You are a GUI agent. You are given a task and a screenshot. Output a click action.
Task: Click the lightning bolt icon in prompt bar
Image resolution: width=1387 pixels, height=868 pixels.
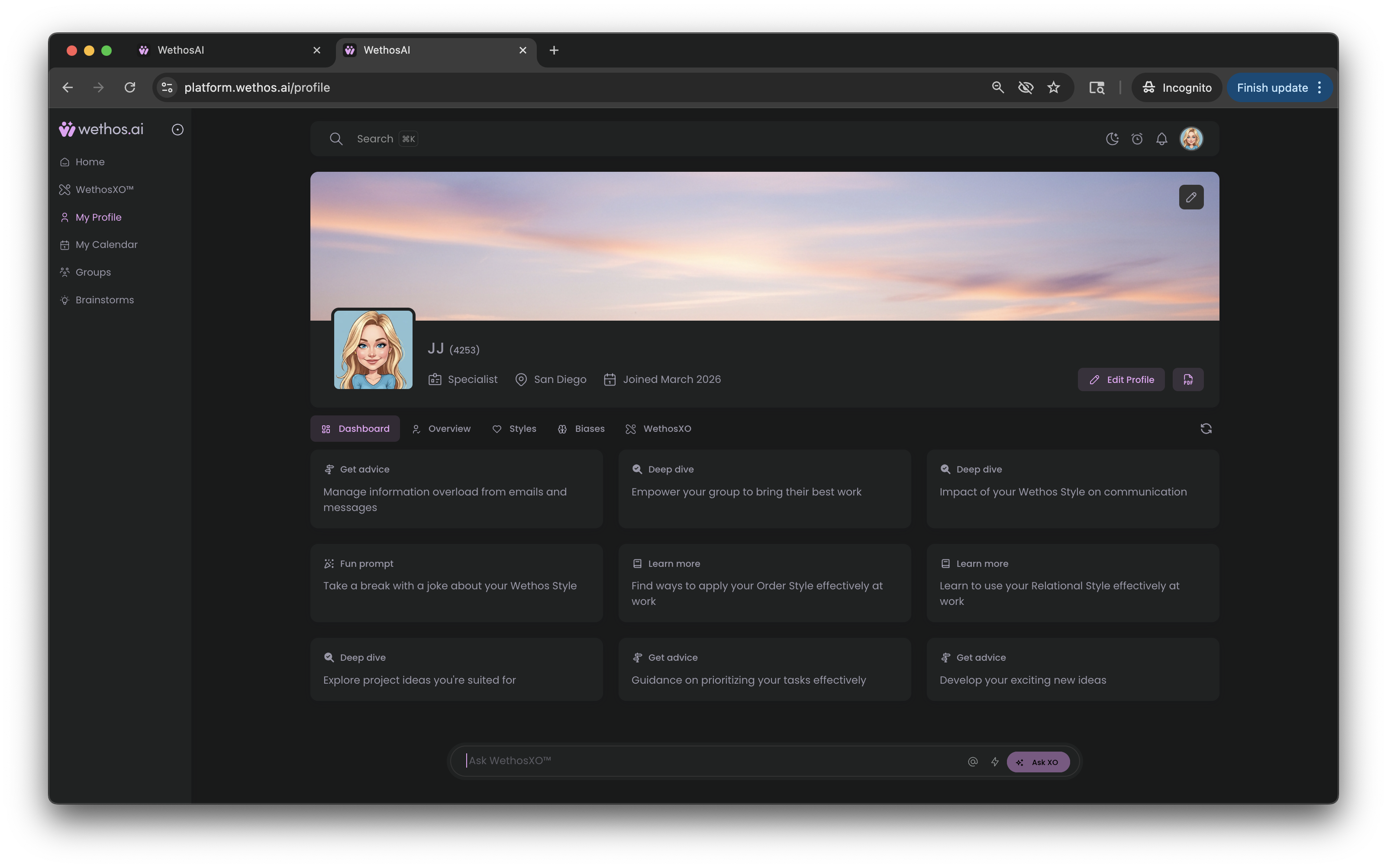point(995,762)
